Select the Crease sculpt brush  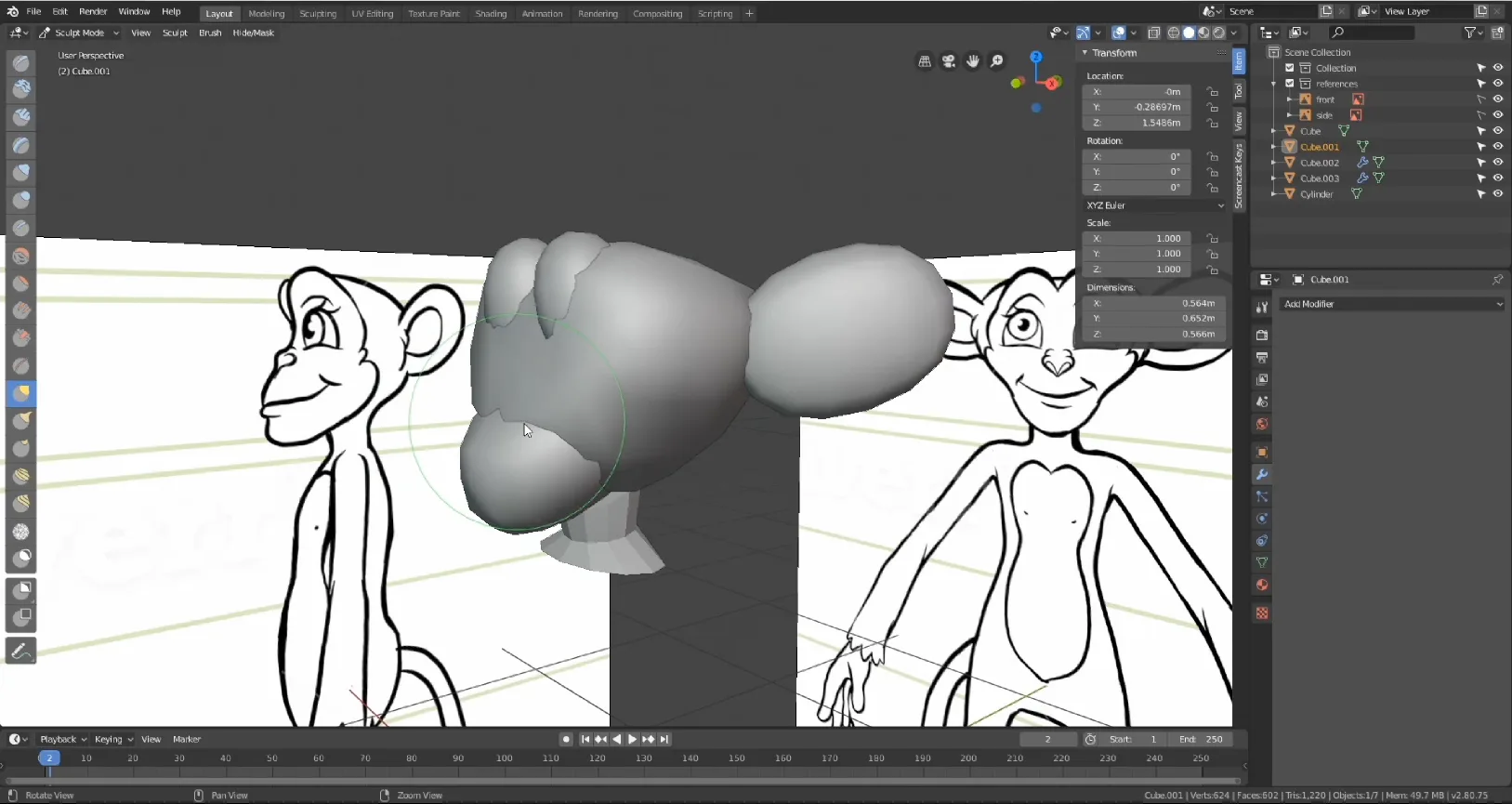coord(21,228)
